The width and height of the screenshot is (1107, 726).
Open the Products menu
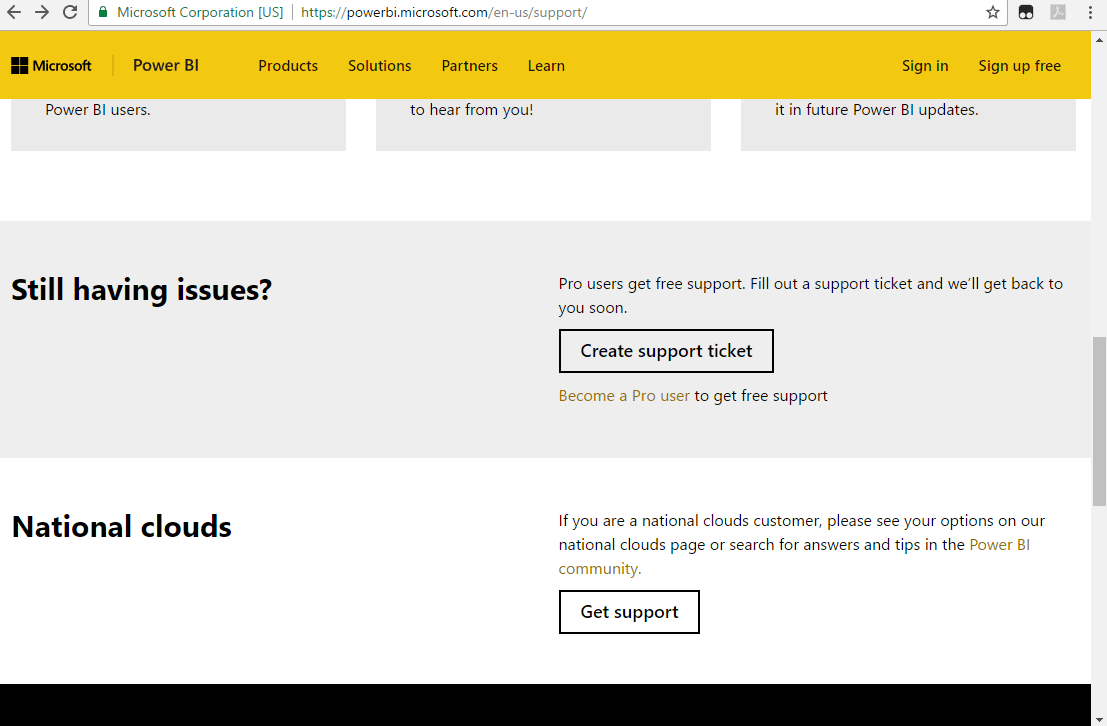click(x=288, y=66)
